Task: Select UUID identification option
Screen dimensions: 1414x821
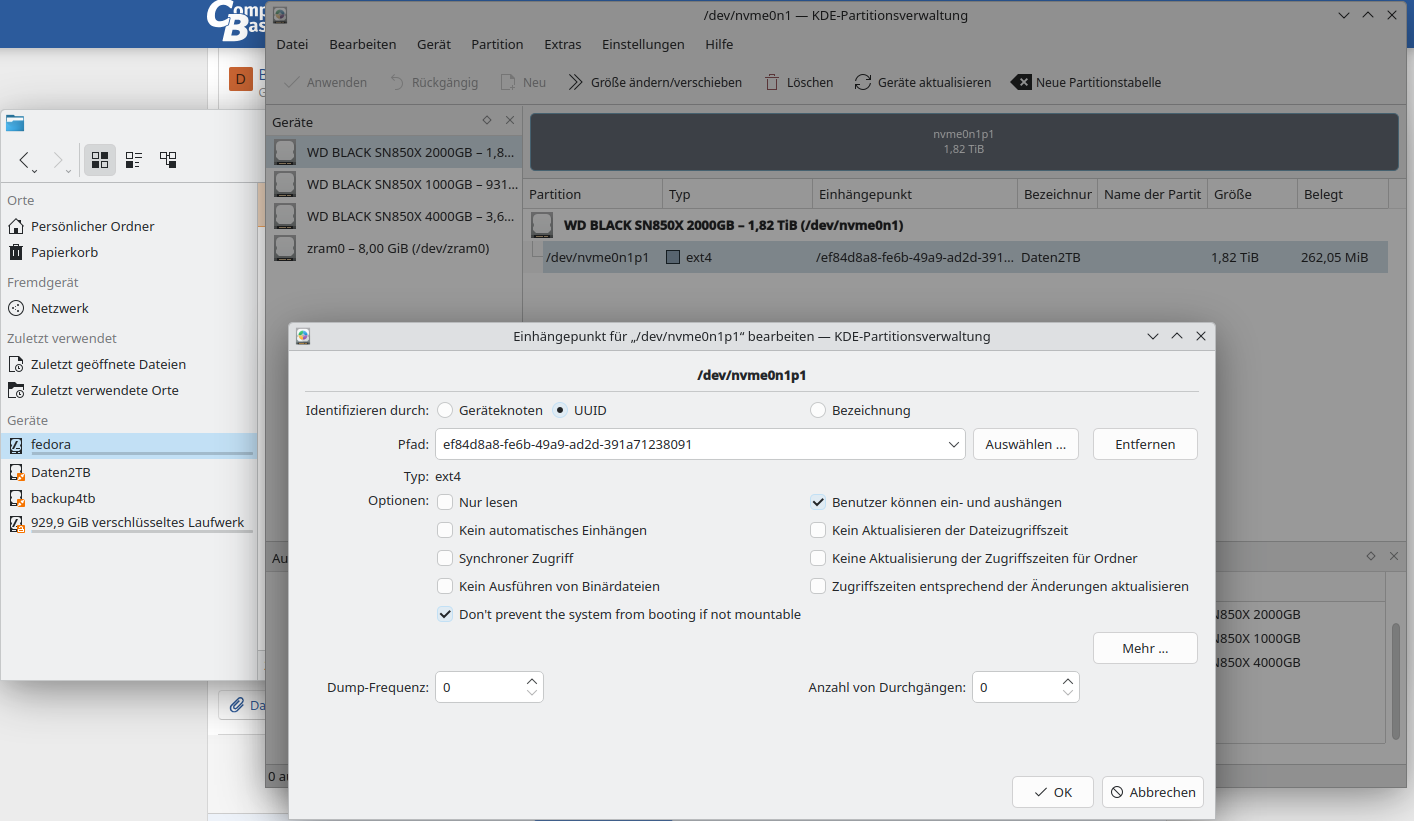Action: [579, 410]
